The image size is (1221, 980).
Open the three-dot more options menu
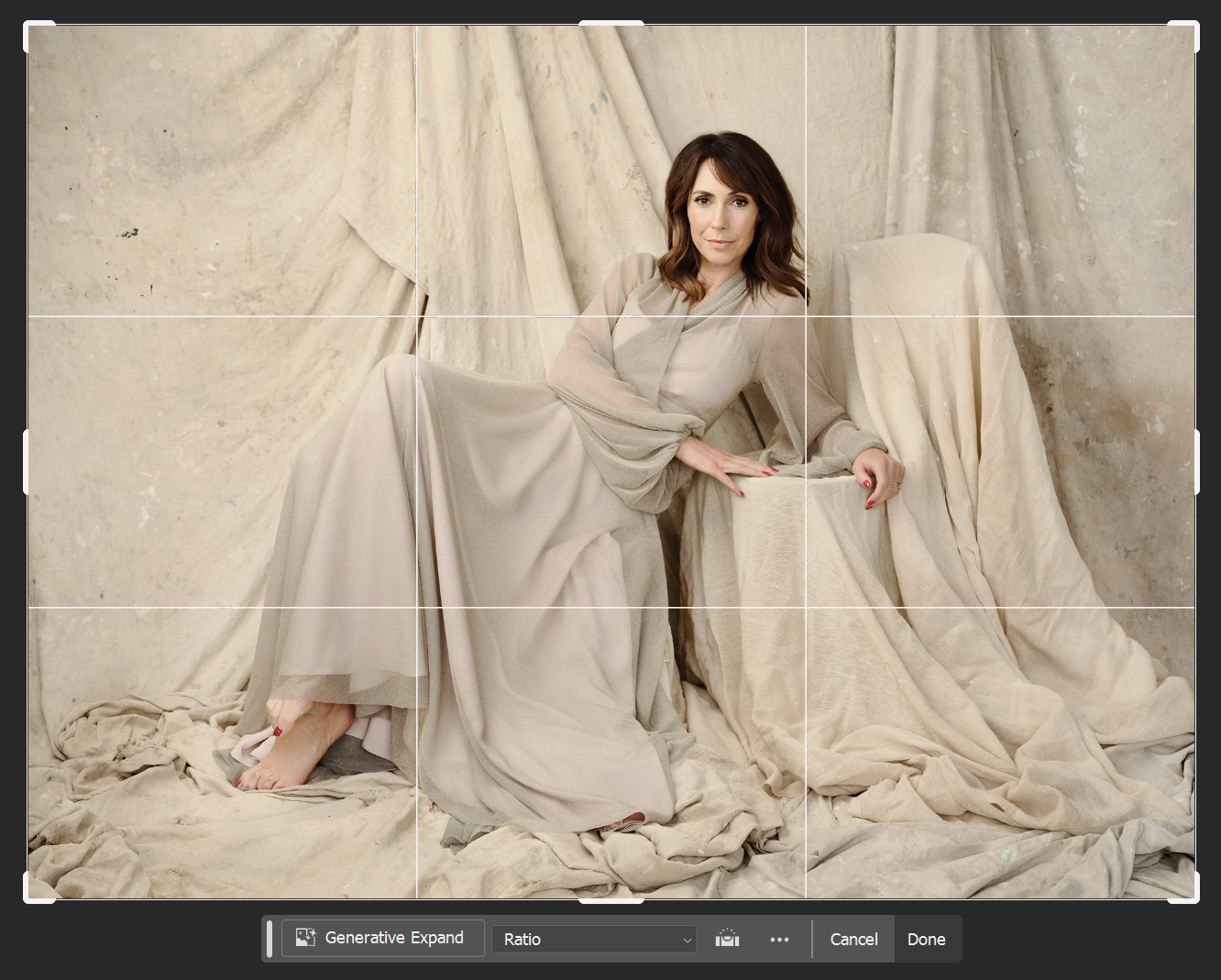point(779,939)
